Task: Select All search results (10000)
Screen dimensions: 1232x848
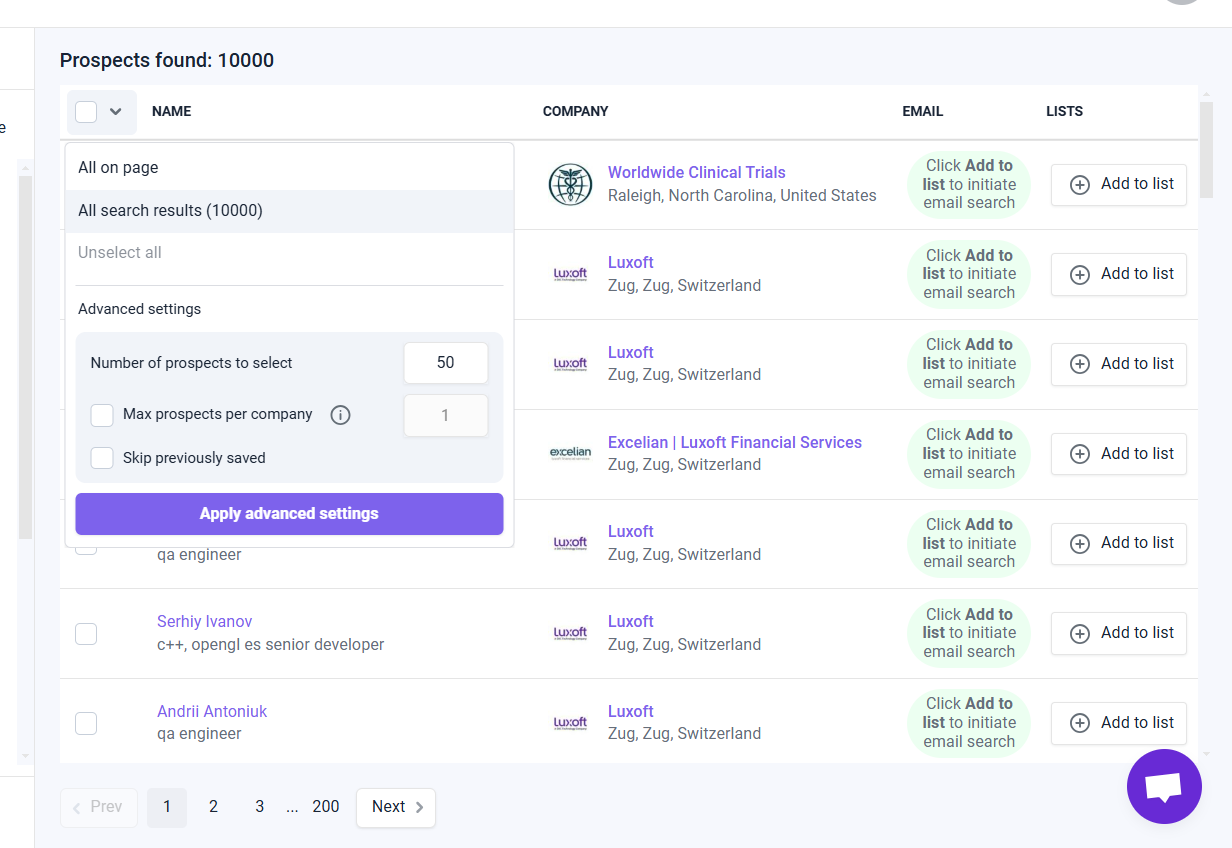Action: point(170,210)
